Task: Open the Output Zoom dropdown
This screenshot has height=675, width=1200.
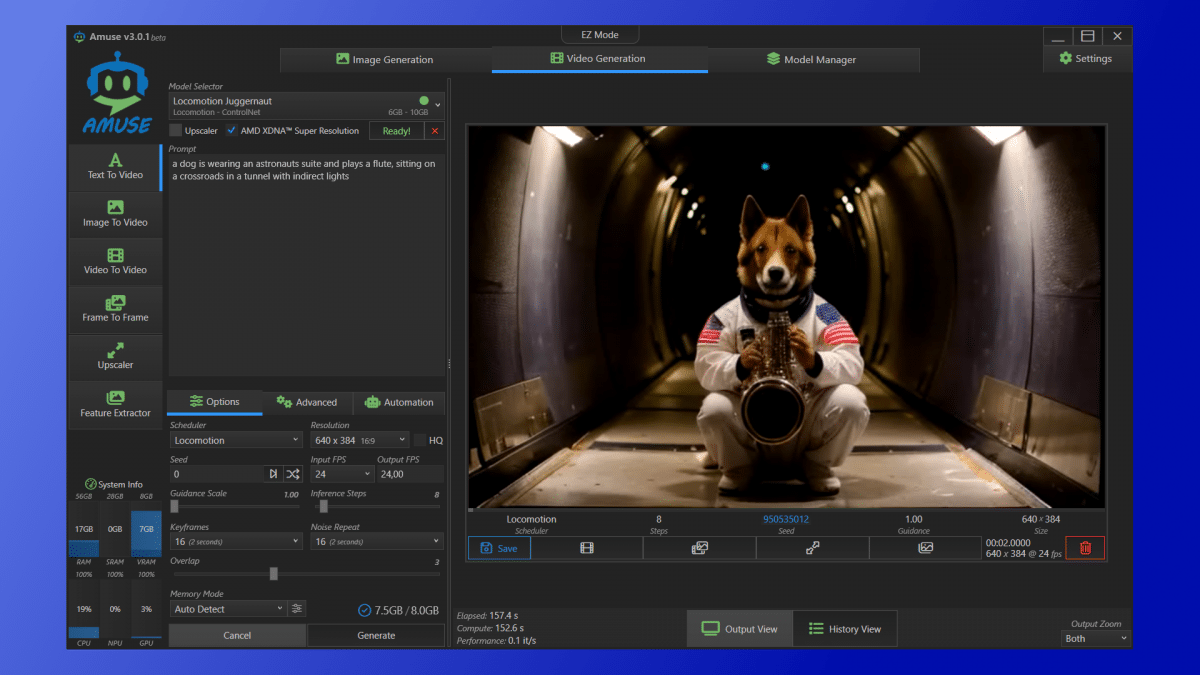Action: point(1096,638)
